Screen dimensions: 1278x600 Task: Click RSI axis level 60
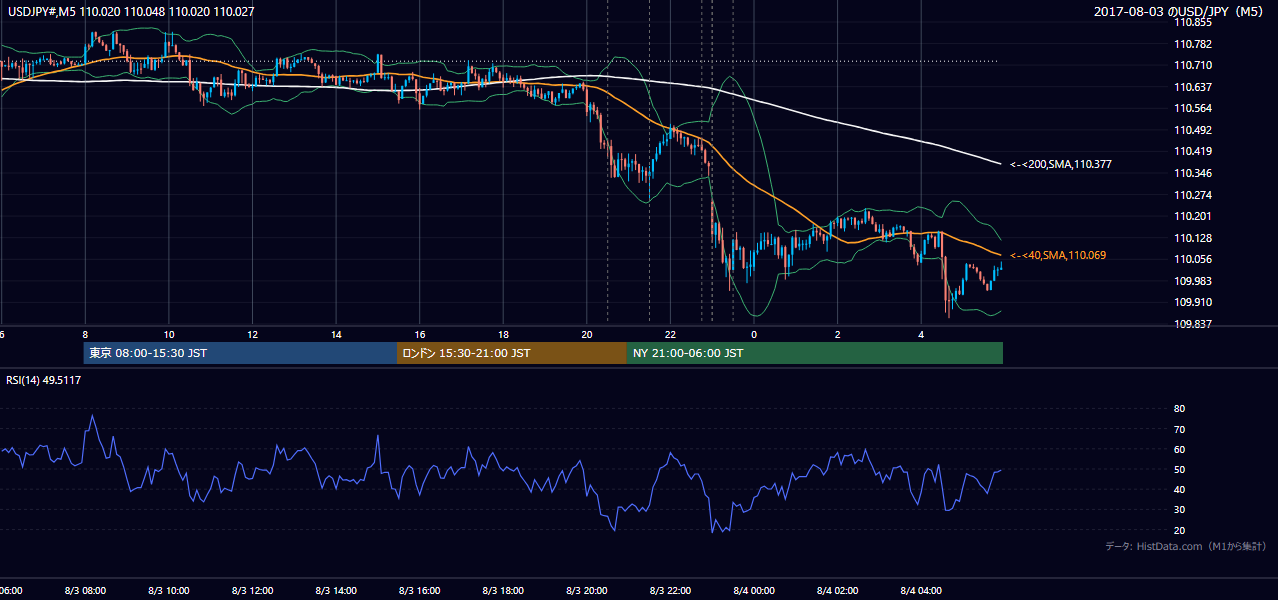1180,449
